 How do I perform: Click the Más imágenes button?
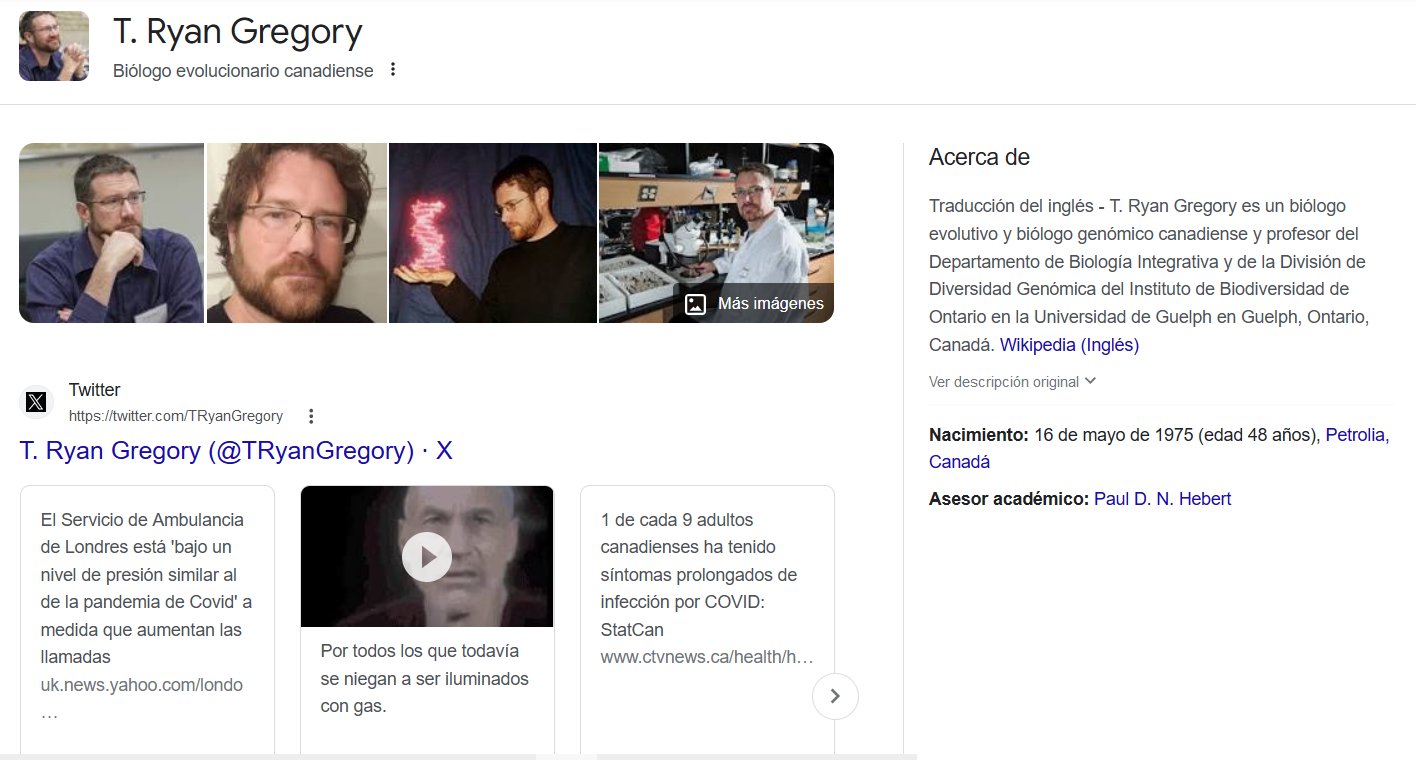tap(755, 304)
